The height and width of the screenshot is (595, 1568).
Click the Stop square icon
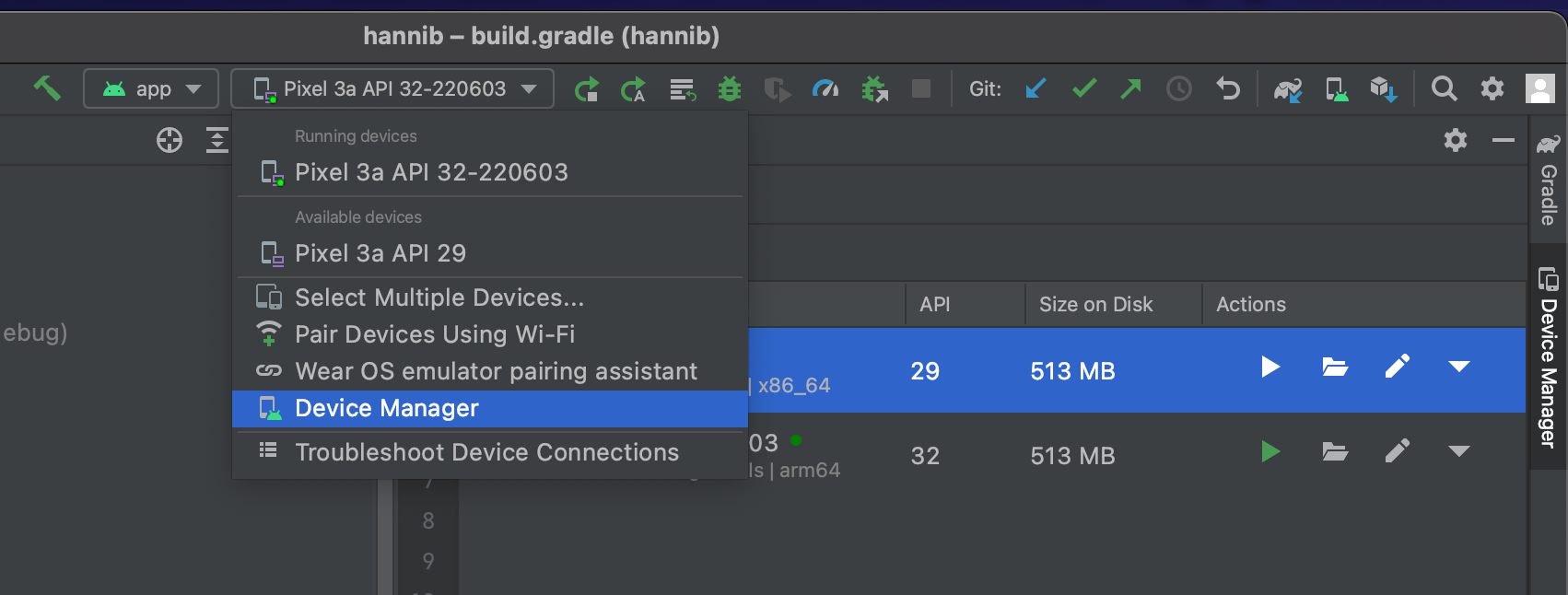point(921,88)
